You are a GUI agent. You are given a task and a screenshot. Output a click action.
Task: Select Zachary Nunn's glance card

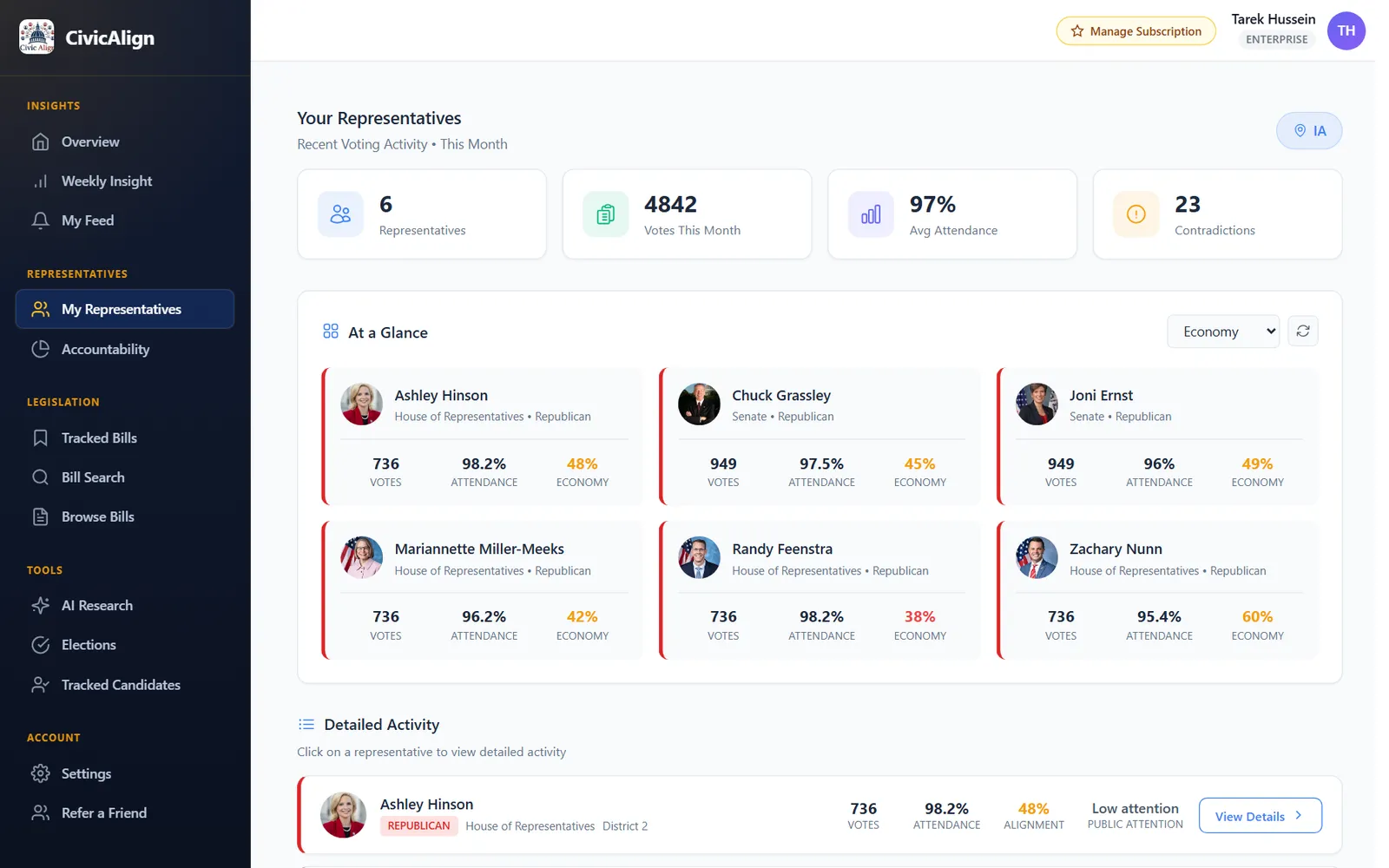[x=1157, y=590]
